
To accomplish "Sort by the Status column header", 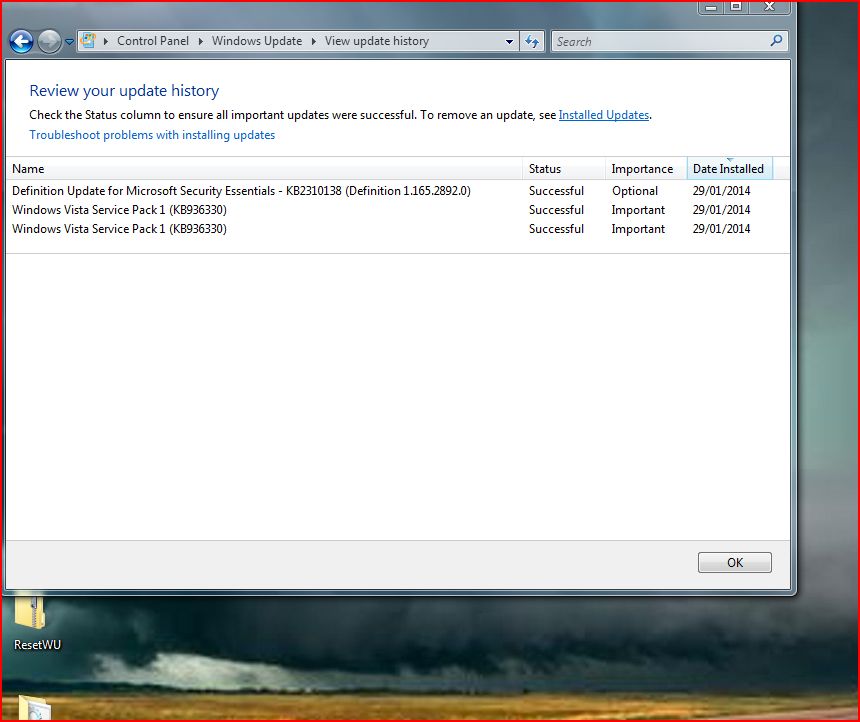I will pyautogui.click(x=564, y=168).
